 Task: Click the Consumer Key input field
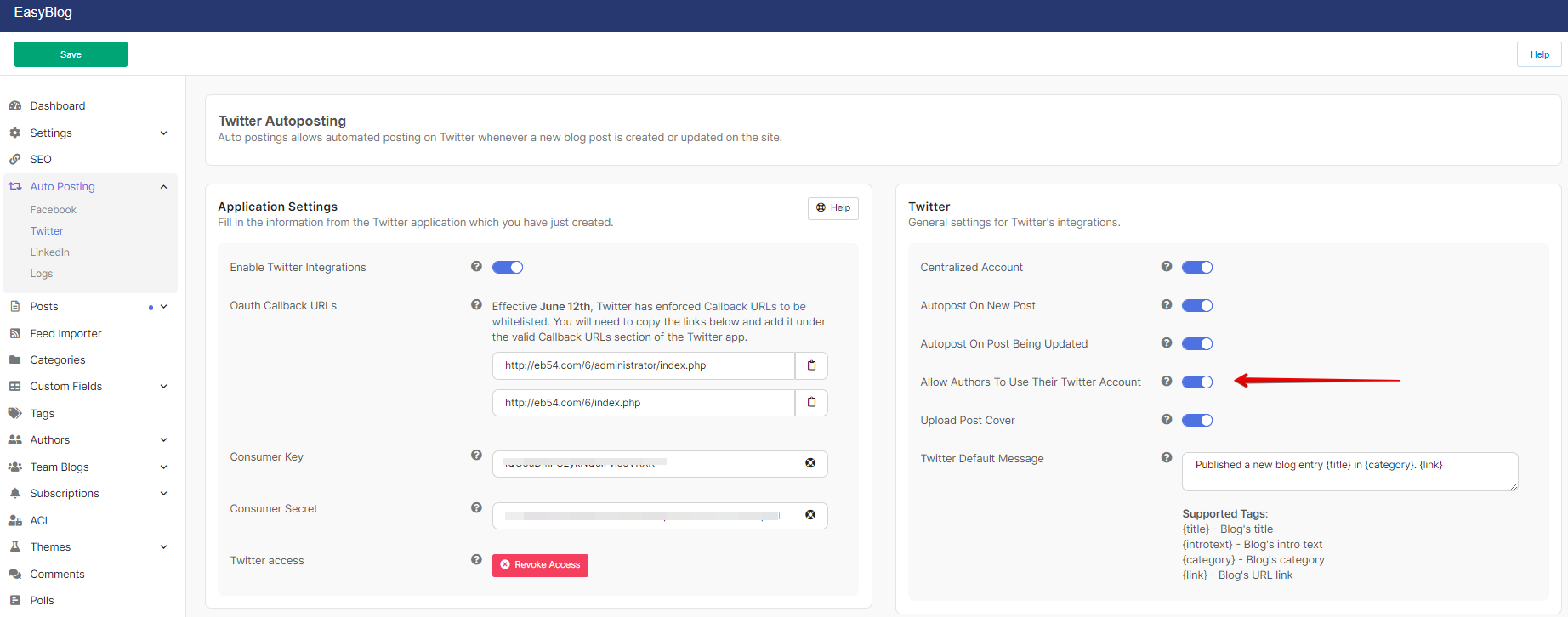(643, 464)
